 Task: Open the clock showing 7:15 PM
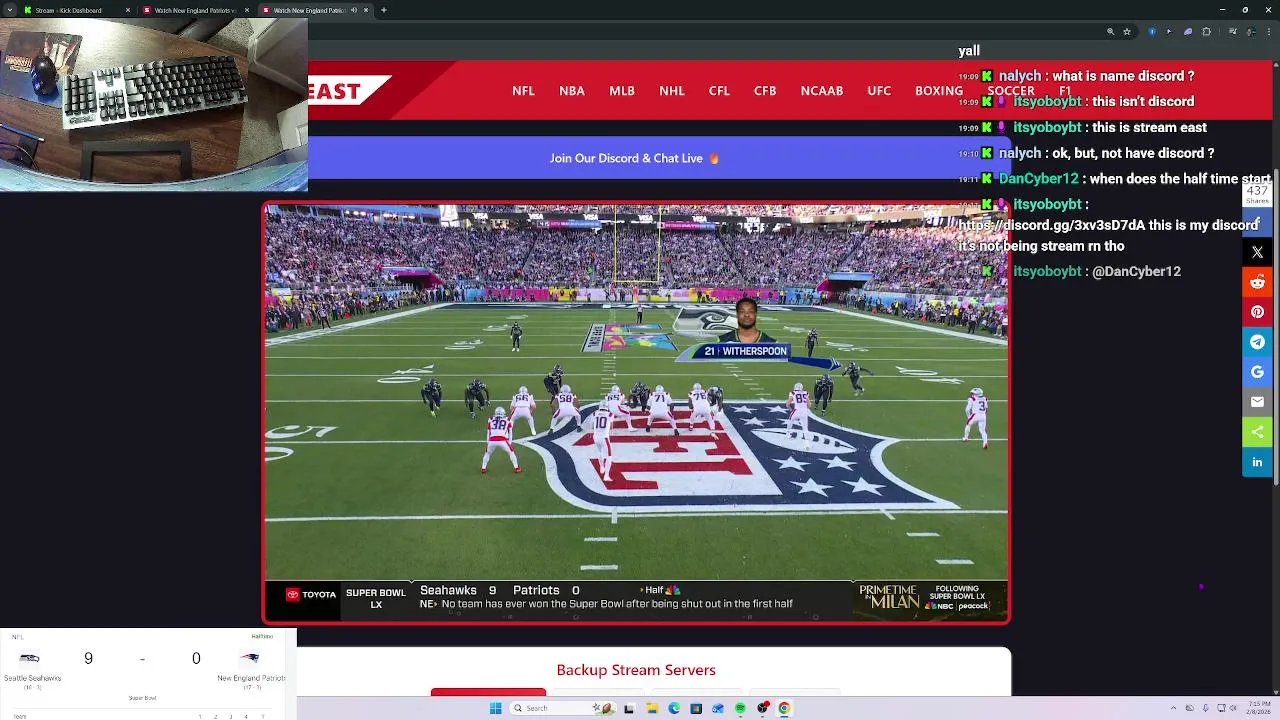(x=1259, y=708)
